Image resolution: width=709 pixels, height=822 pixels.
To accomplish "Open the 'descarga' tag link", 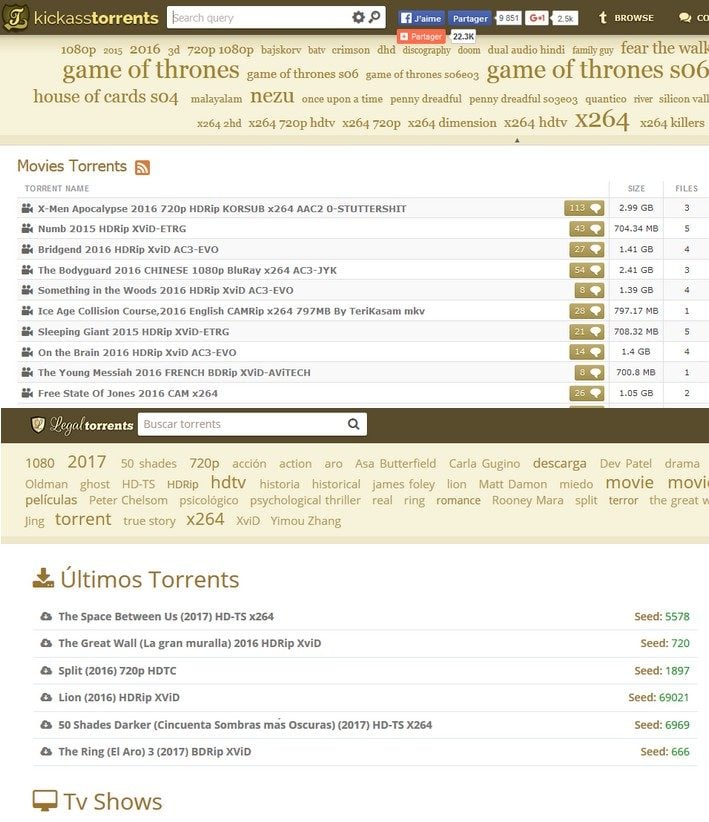I will pyautogui.click(x=560, y=463).
